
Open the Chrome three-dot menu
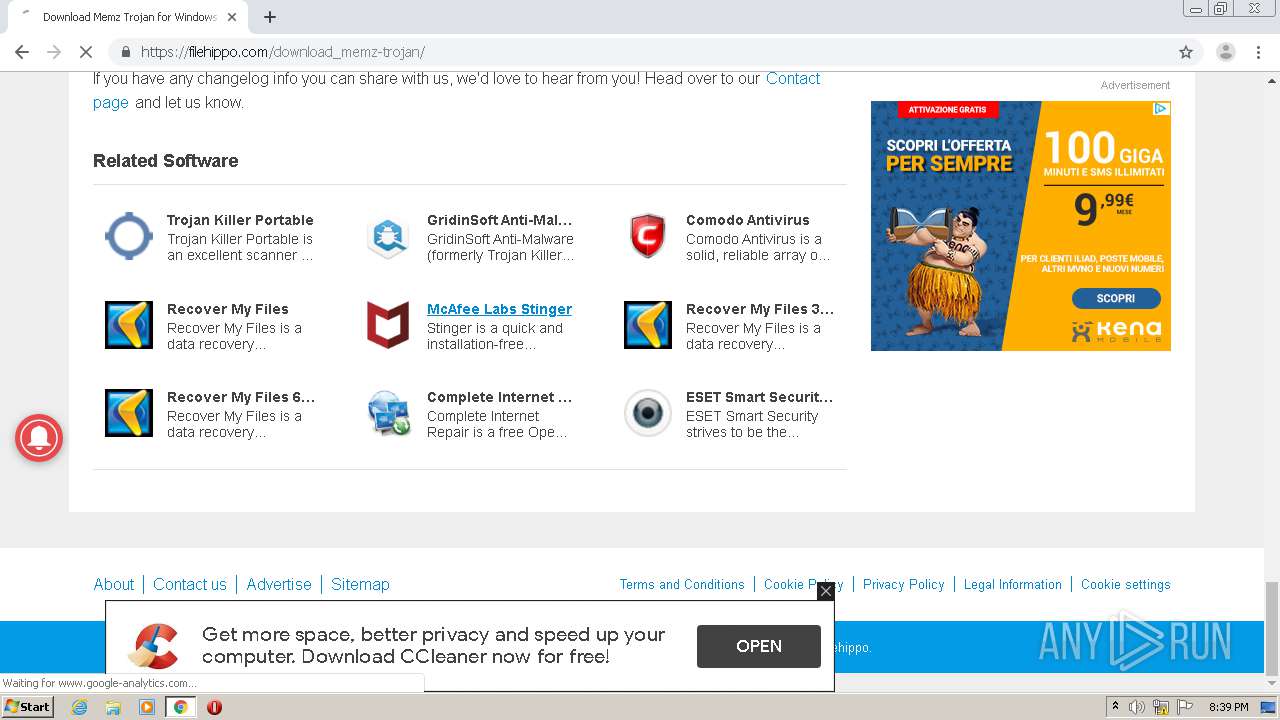1259,52
